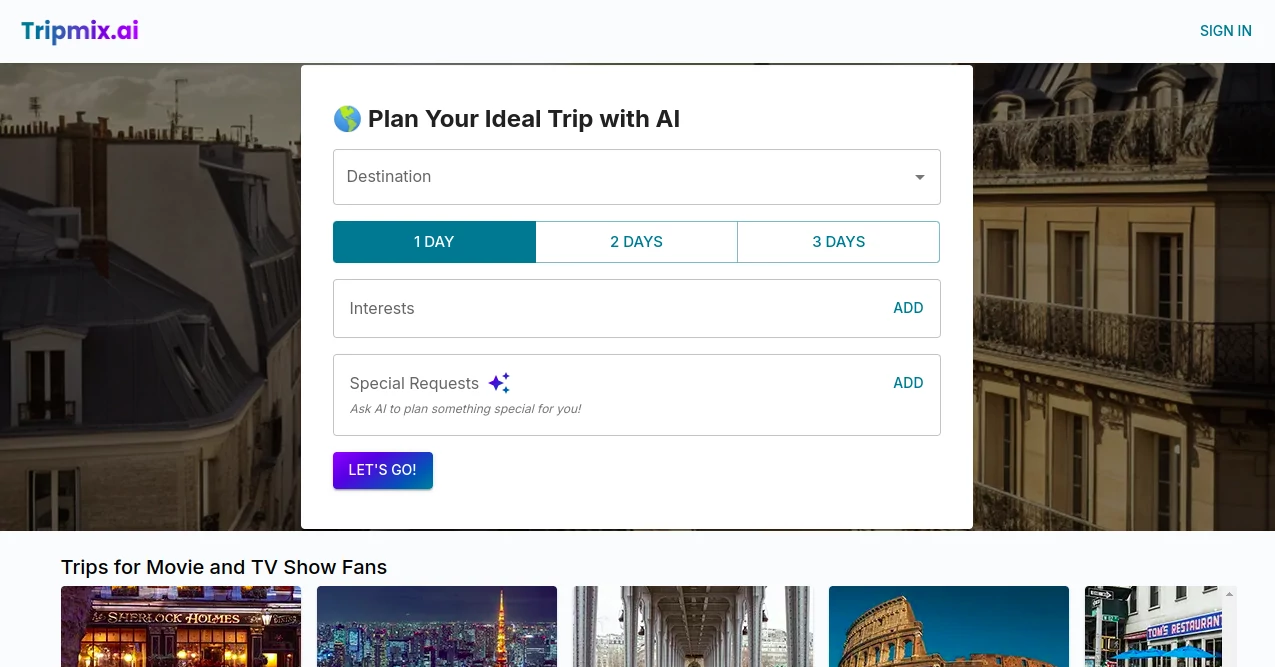Click the SIGN IN link
Screen dimensions: 1275x667
tap(1225, 31)
